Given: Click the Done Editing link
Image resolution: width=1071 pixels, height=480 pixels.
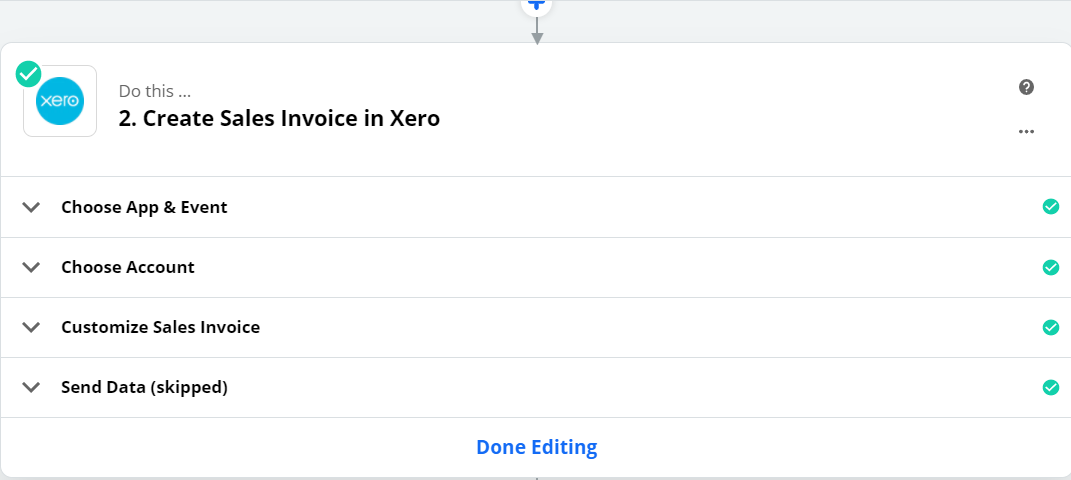Looking at the screenshot, I should click(x=537, y=447).
